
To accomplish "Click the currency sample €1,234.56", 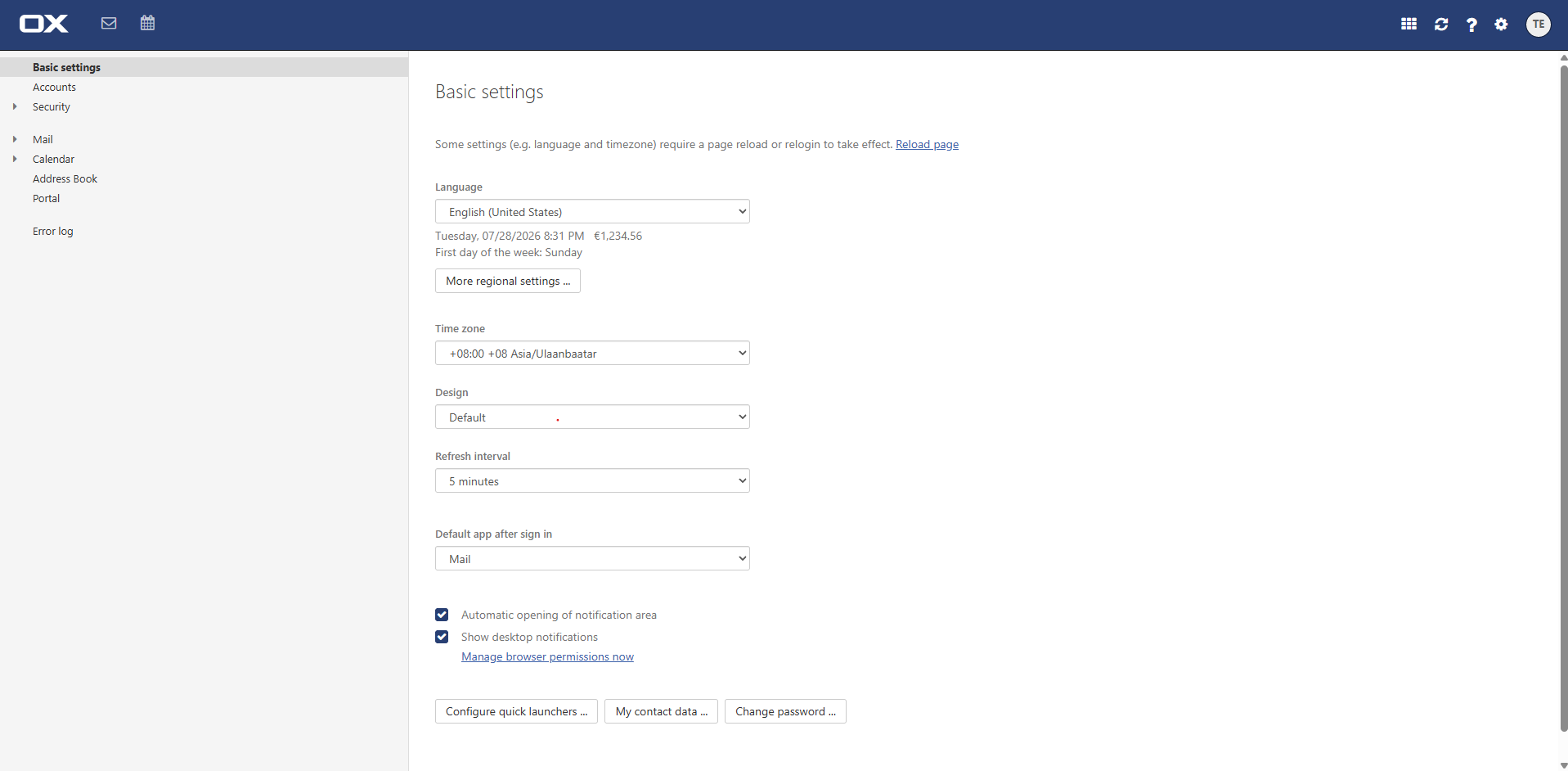I will (x=618, y=236).
